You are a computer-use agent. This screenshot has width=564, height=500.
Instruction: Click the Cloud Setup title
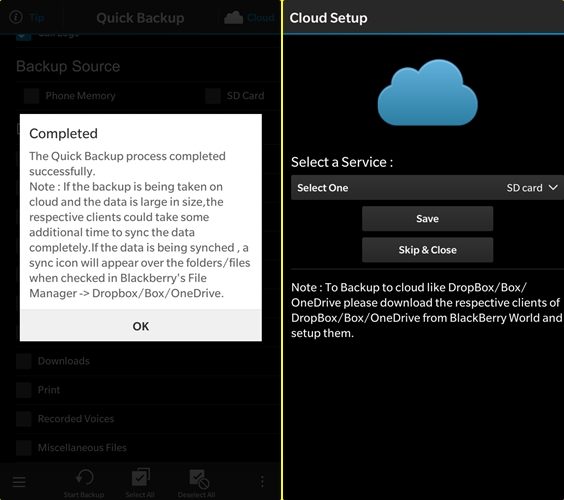(x=328, y=18)
